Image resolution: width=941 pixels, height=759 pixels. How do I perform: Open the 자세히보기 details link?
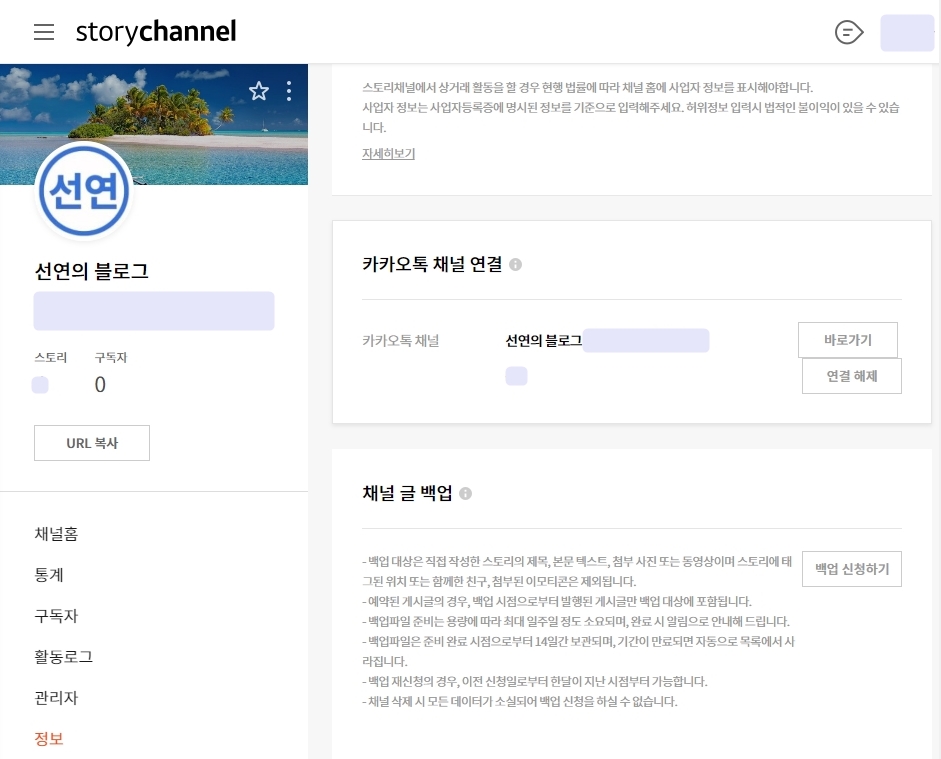(388, 153)
